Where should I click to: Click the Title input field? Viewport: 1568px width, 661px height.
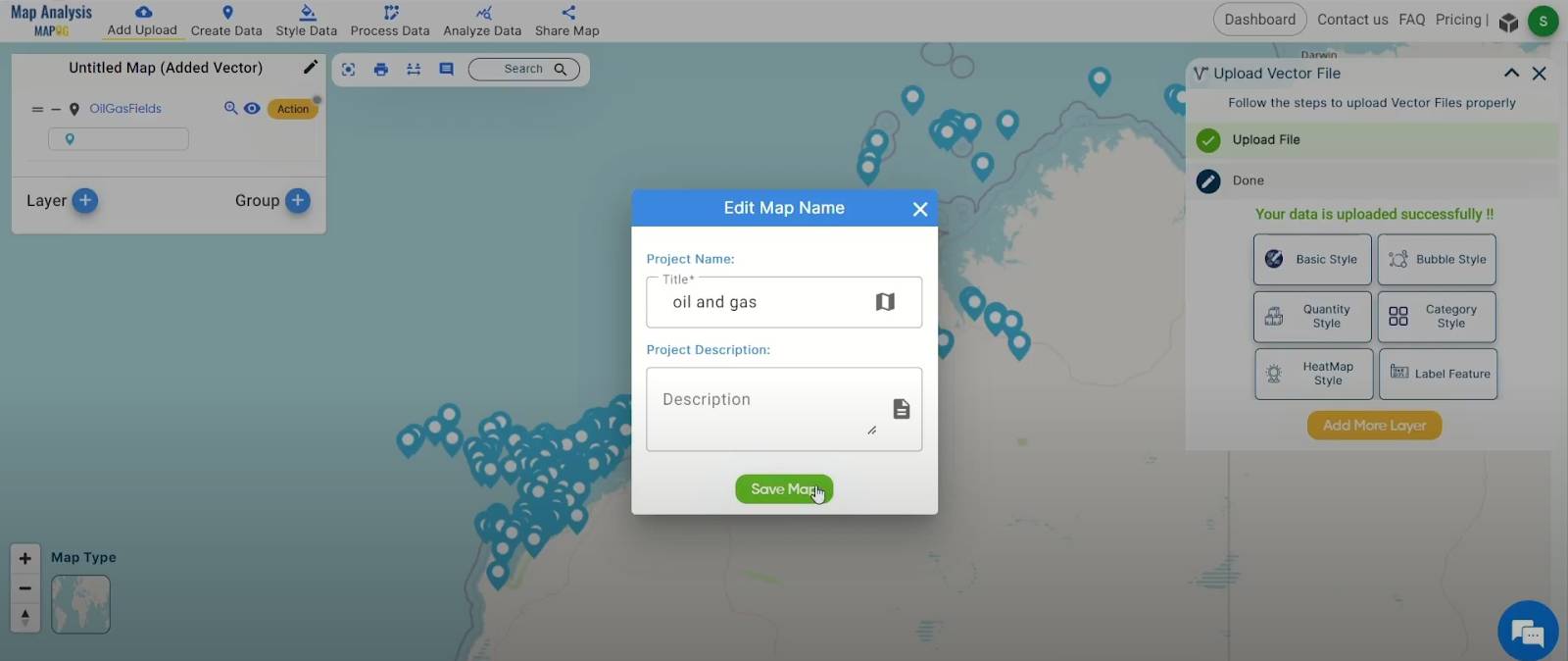pos(784,302)
